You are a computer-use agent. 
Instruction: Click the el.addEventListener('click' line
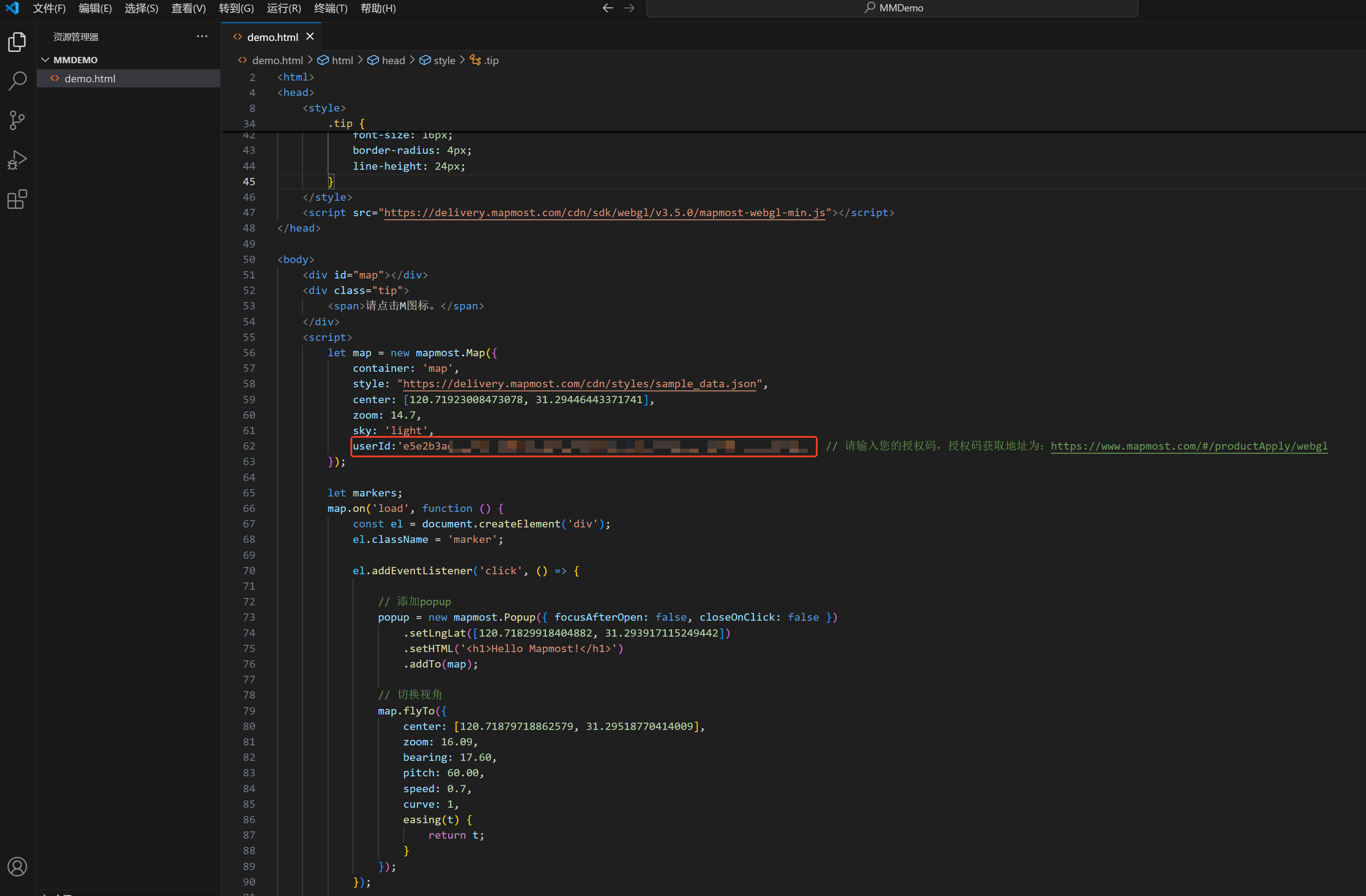[x=465, y=571]
